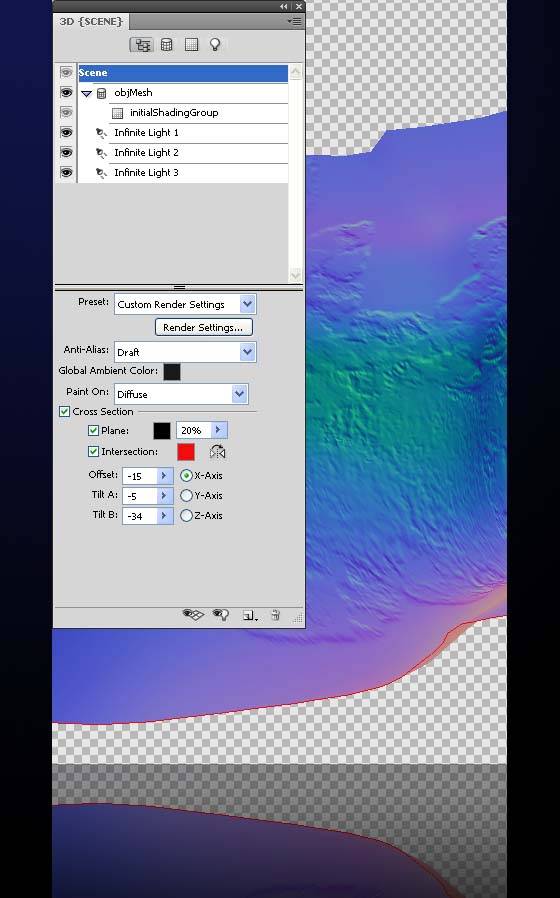Click the Global Ambient Color swatch

coord(172,371)
